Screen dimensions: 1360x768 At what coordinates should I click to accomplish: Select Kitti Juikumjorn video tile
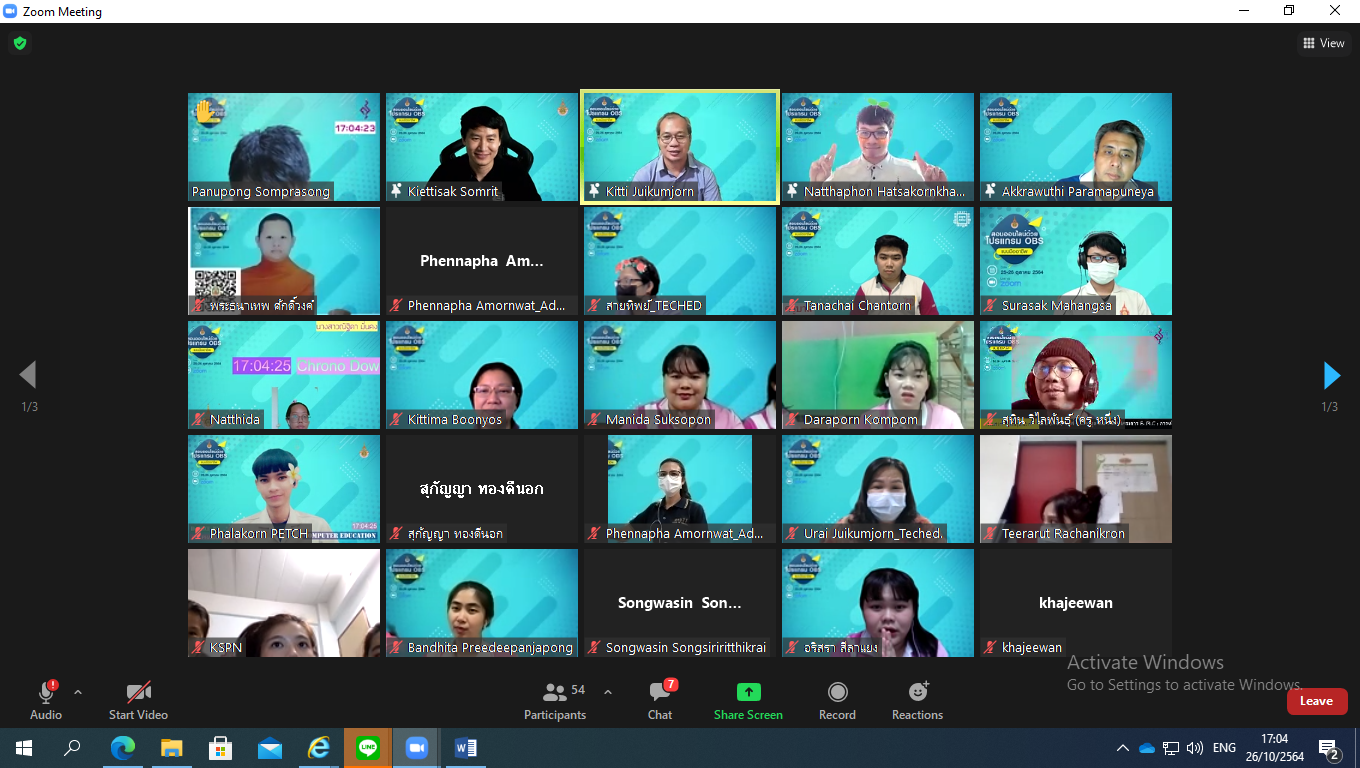coord(680,147)
